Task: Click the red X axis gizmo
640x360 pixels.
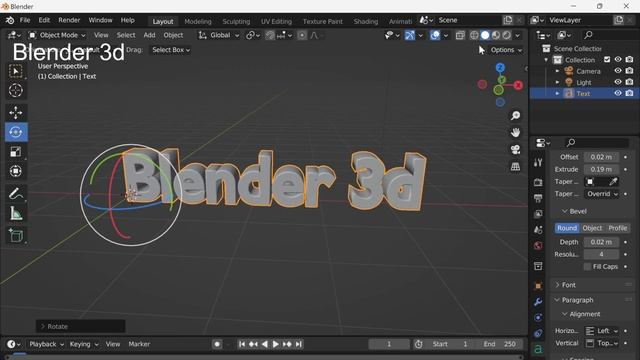Action: [x=518, y=85]
